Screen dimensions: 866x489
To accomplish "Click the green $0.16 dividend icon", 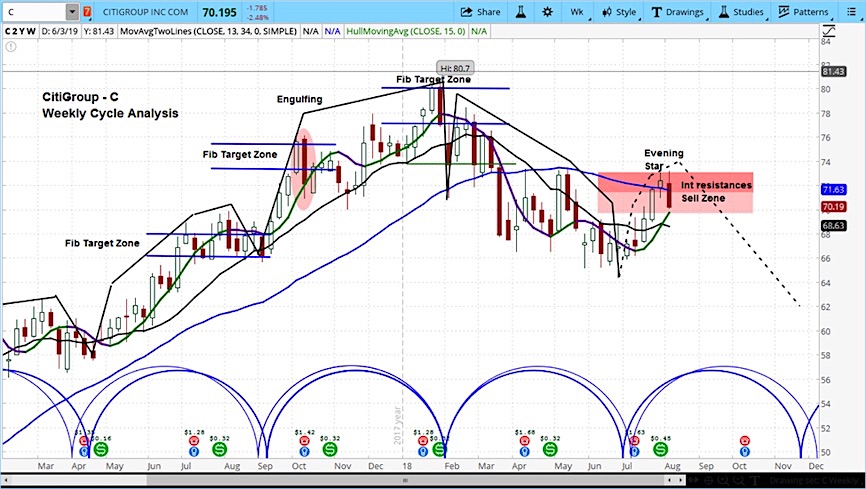I will 101,449.
